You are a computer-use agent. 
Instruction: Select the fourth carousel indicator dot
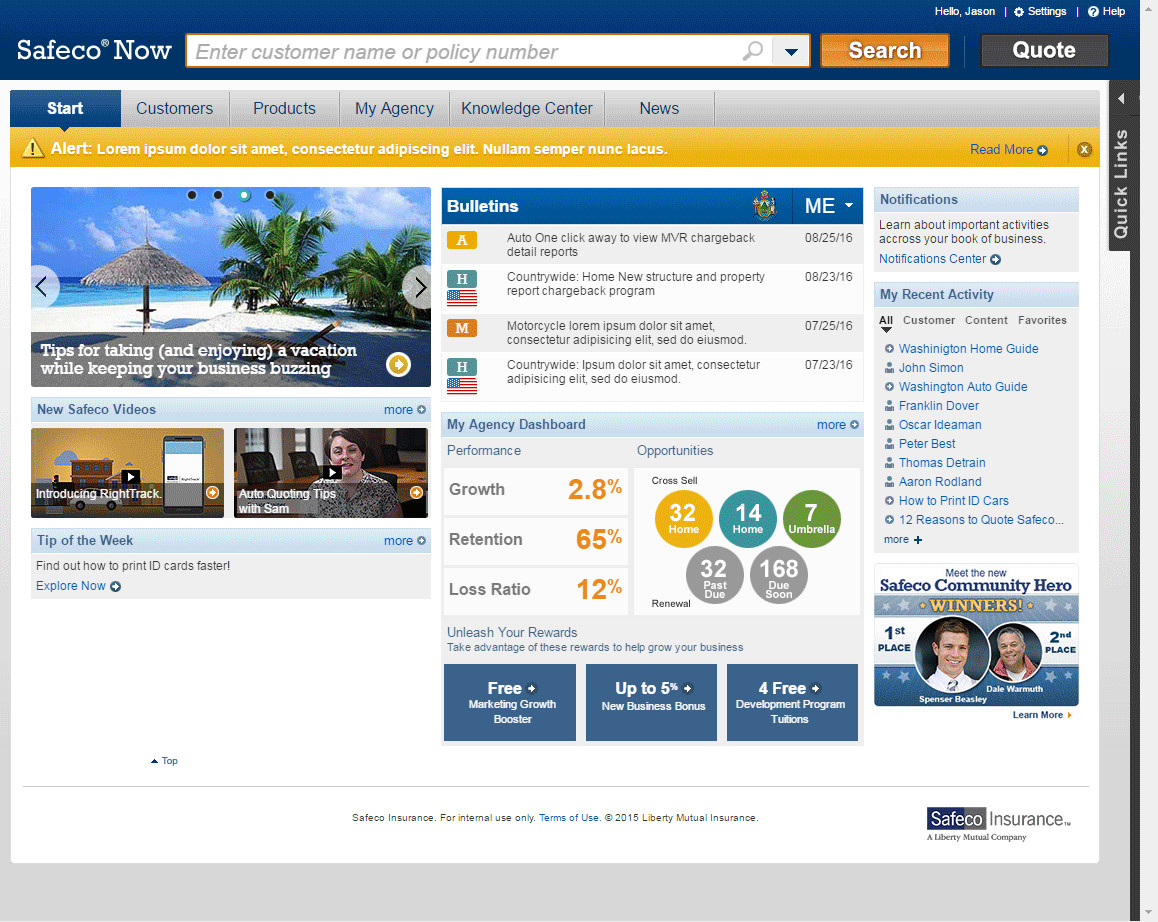pos(270,195)
